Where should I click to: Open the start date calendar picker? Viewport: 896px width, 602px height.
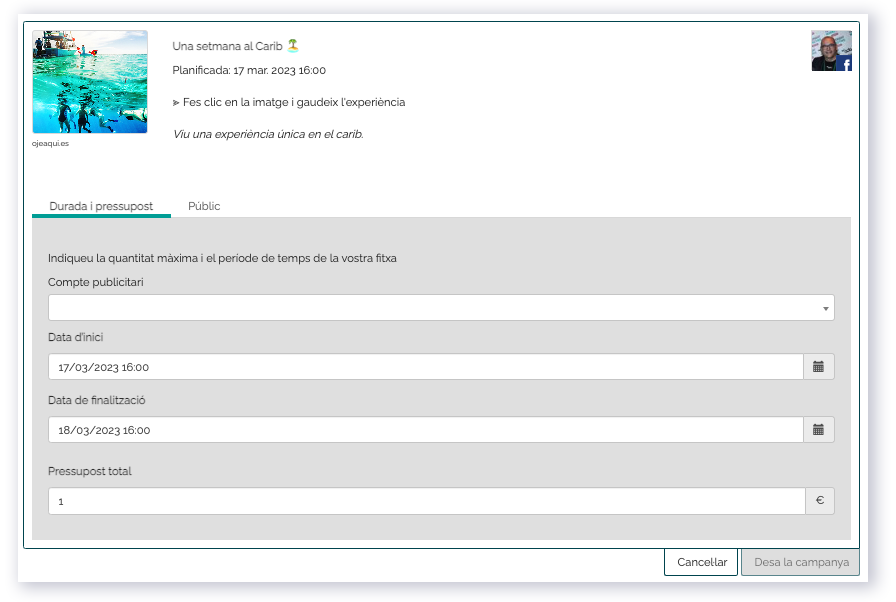(818, 367)
